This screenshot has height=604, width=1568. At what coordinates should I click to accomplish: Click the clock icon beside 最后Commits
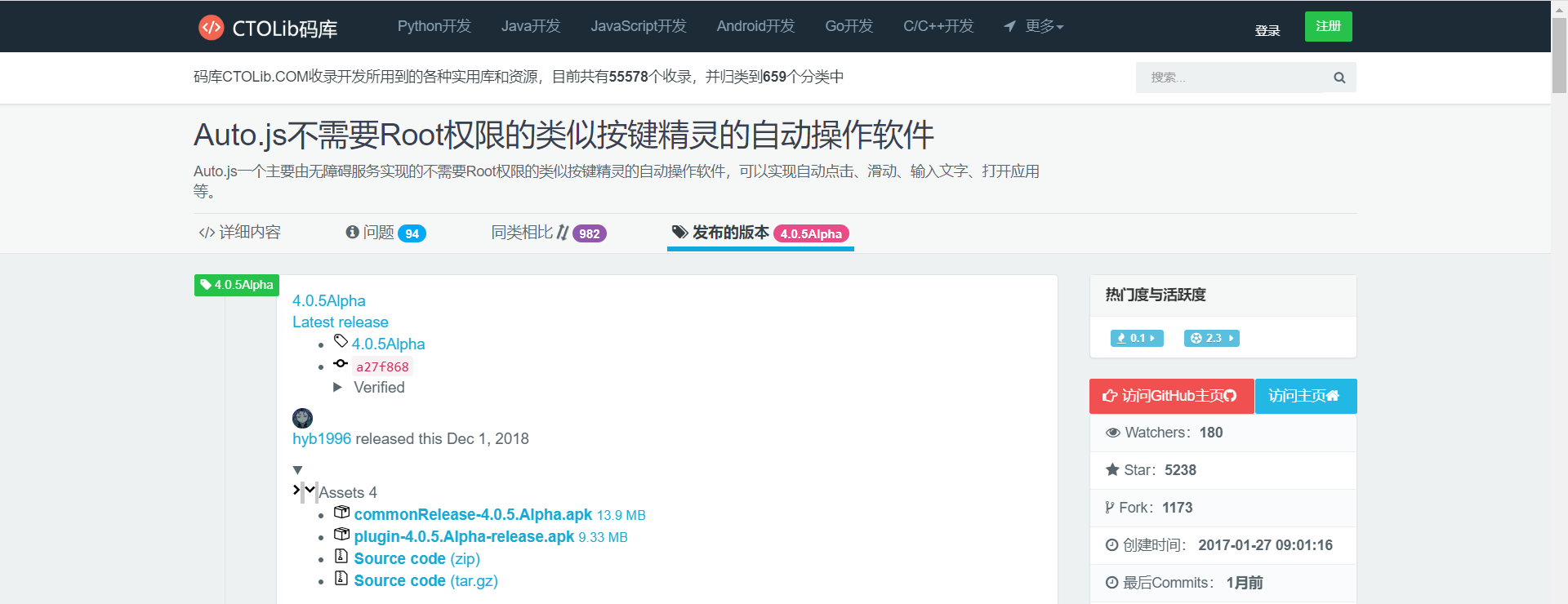pos(1111,583)
